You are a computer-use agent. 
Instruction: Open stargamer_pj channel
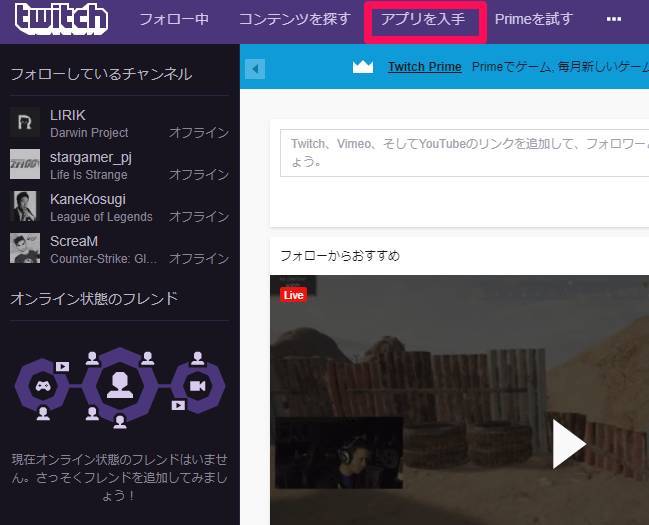click(91, 157)
